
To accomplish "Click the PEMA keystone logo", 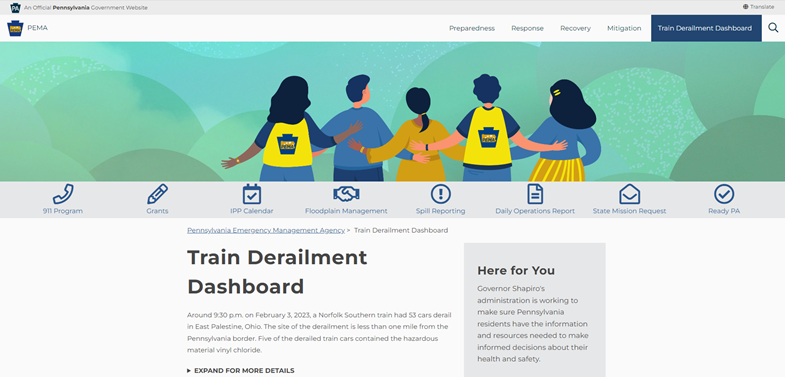I will (x=15, y=28).
